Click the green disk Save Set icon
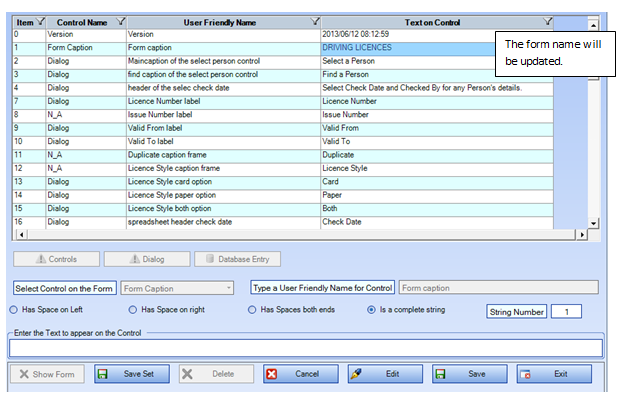Screen dimensions: 619x399 tap(103, 374)
